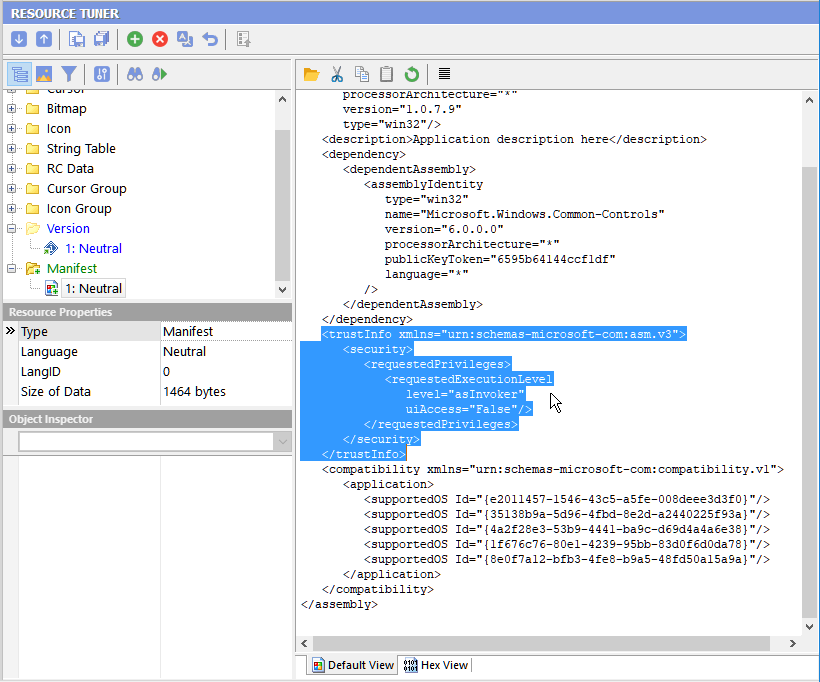Click the scissors cut icon in editor
820x682 pixels.
(x=337, y=74)
